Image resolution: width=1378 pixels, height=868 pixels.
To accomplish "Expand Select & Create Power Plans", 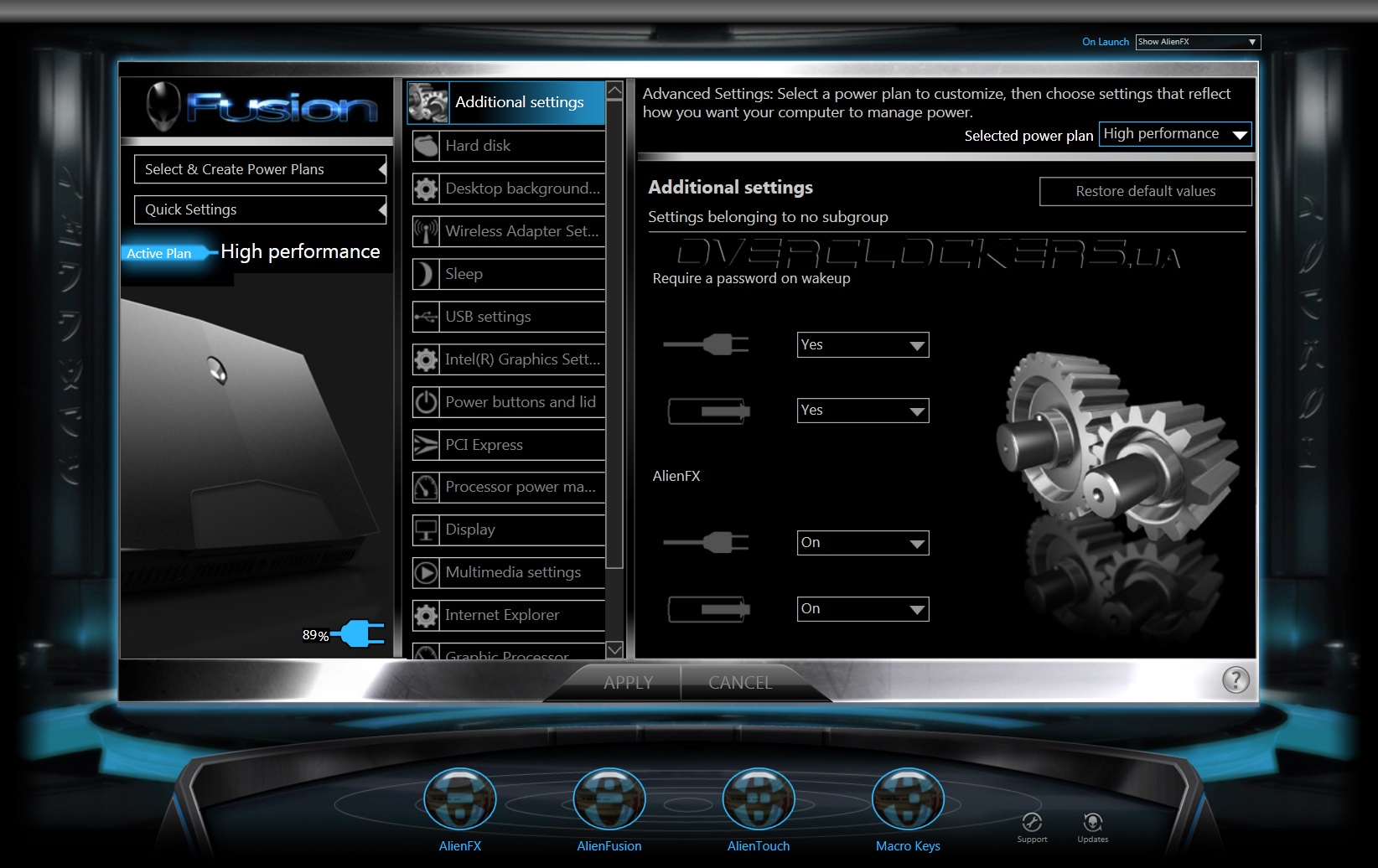I will pyautogui.click(x=260, y=169).
